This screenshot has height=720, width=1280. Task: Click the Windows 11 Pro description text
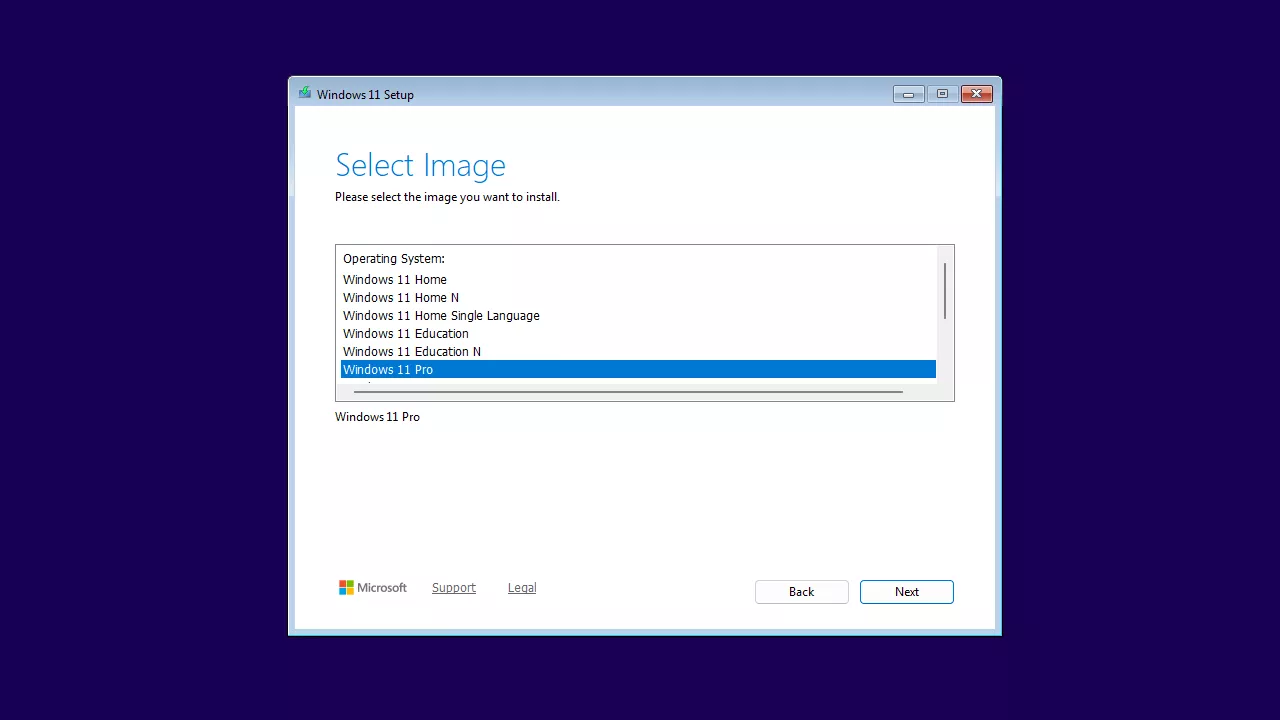(377, 416)
